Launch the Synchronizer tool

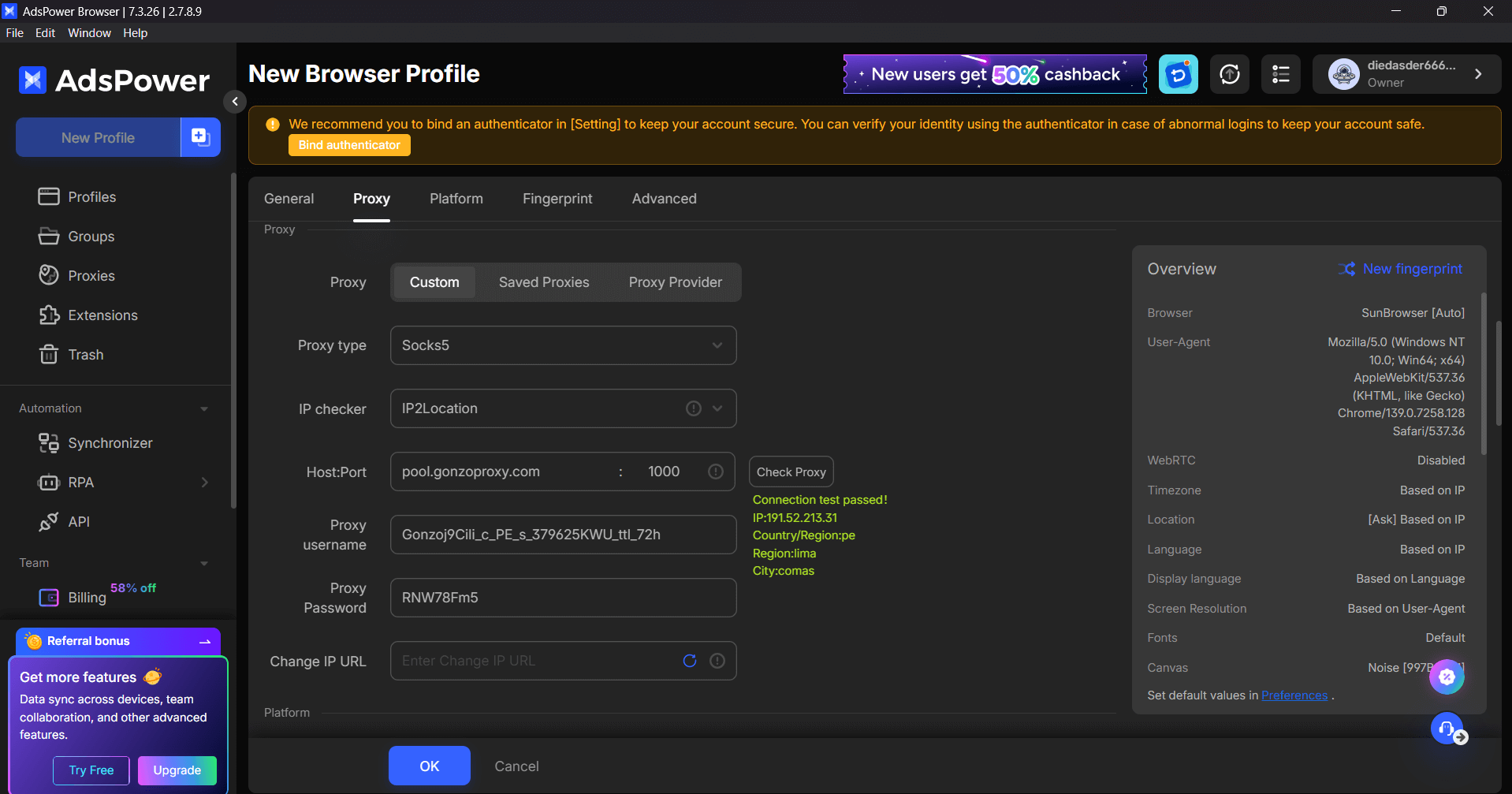(95, 443)
